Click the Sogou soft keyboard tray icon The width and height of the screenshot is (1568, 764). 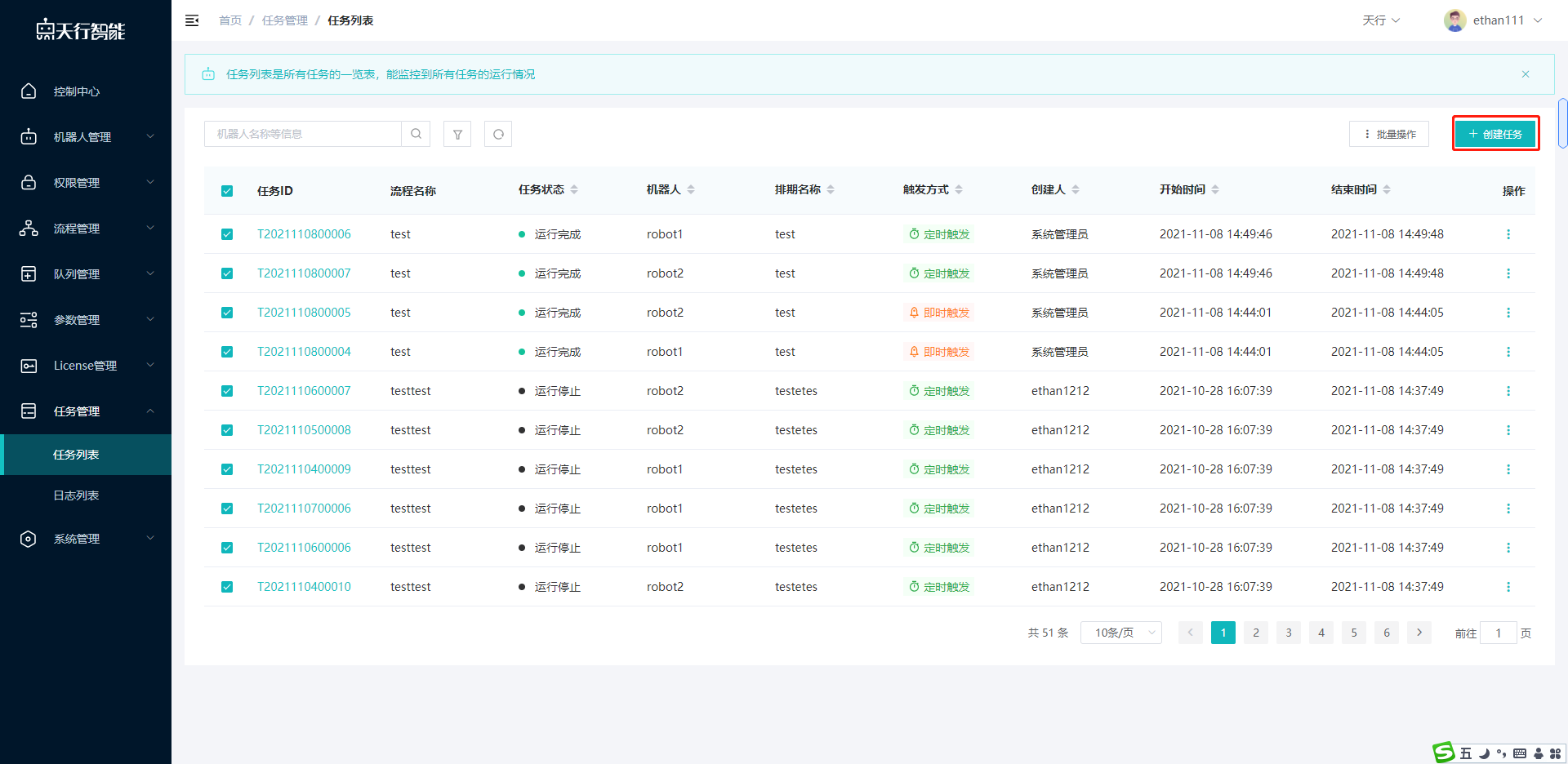pos(1520,753)
